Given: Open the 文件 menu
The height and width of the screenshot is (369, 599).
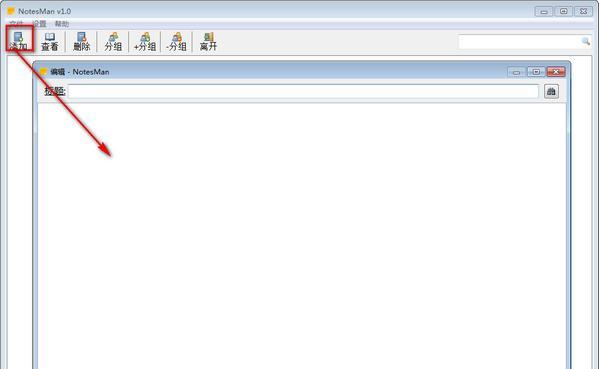Looking at the screenshot, I should pos(16,24).
